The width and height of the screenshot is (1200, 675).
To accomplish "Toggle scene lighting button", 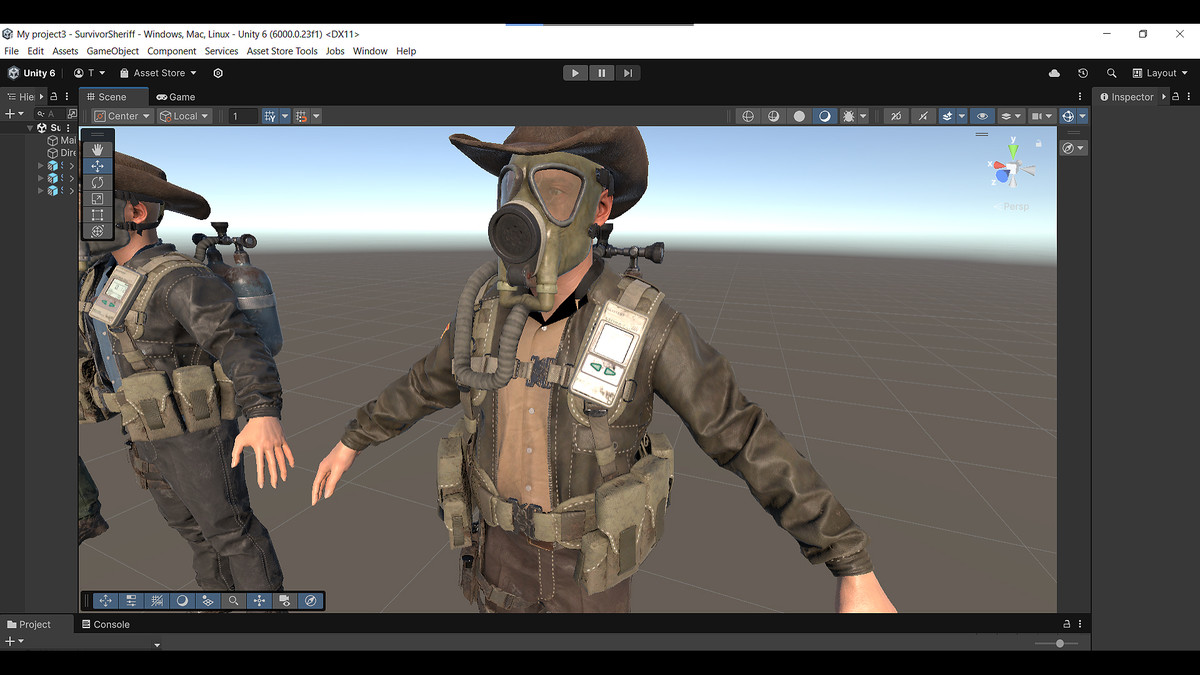I will pyautogui.click(x=922, y=116).
